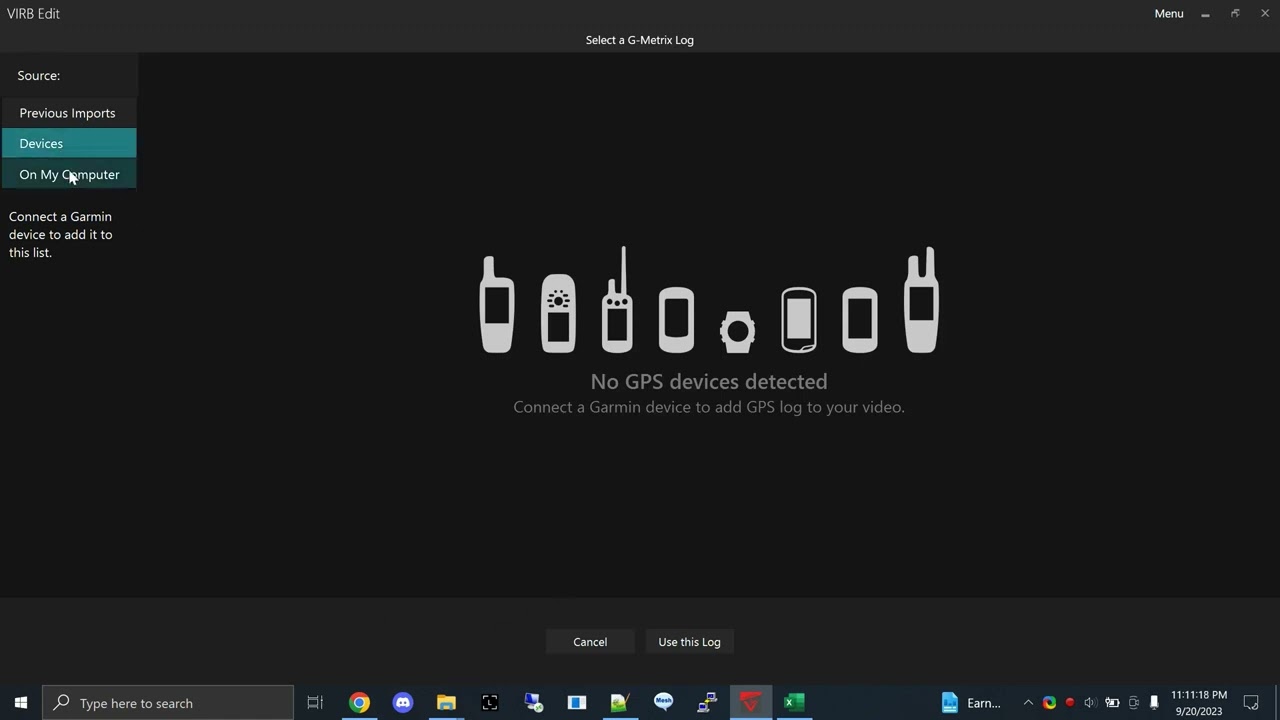Open Excel from taskbar
The height and width of the screenshot is (720, 1280).
tap(794, 703)
